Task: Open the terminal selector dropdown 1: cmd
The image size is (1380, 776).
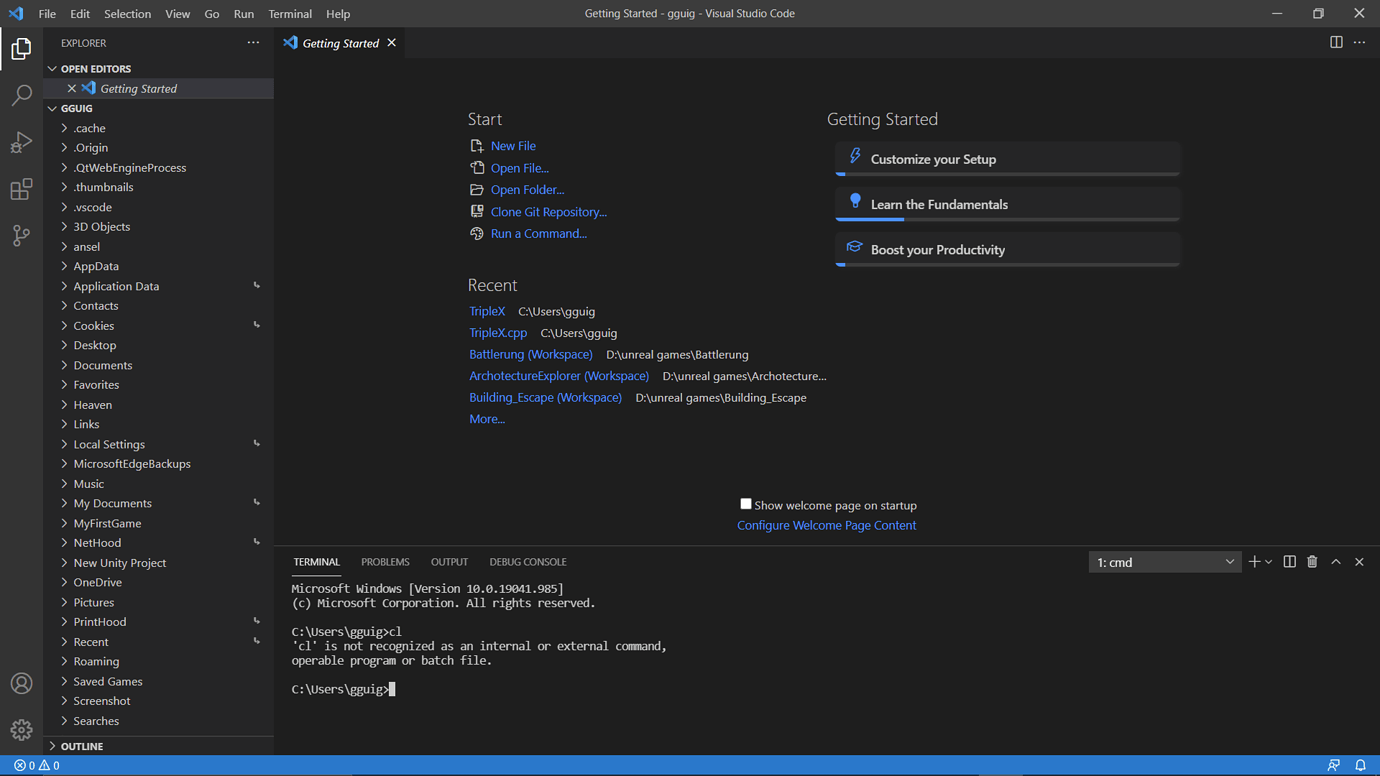Action: click(x=1165, y=562)
